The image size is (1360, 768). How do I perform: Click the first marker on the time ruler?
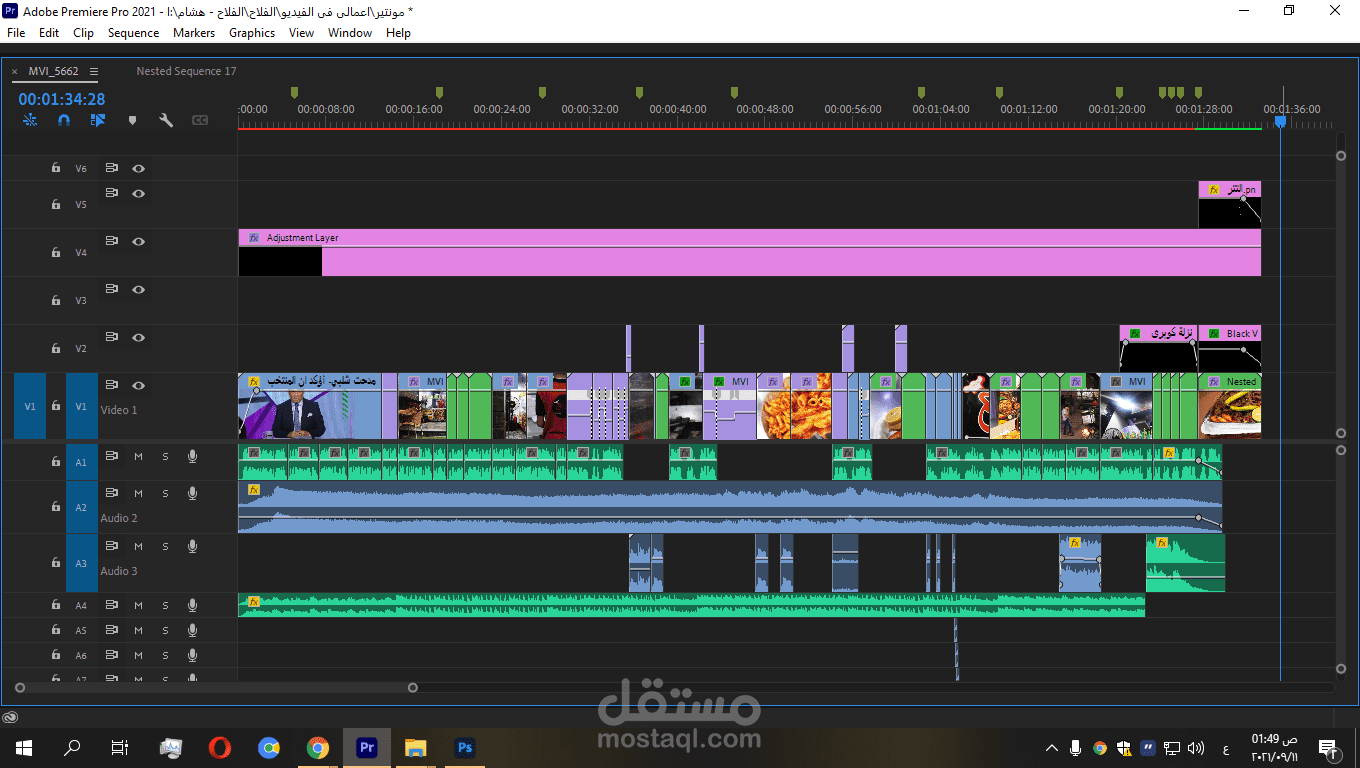[294, 93]
